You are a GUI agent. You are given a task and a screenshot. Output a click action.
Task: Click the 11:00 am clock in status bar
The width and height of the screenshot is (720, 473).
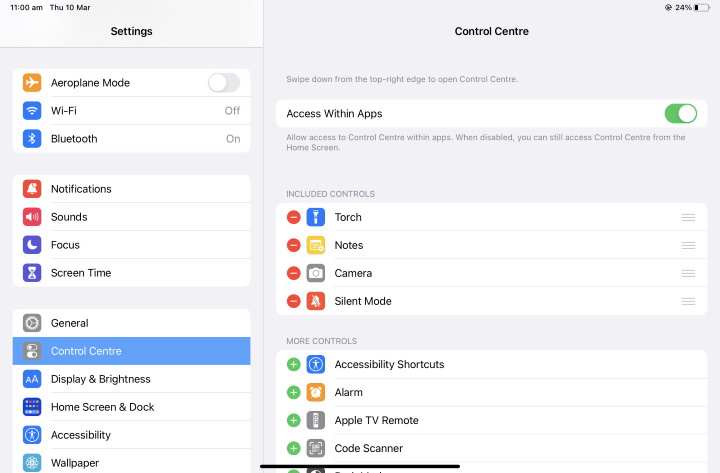pos(26,7)
